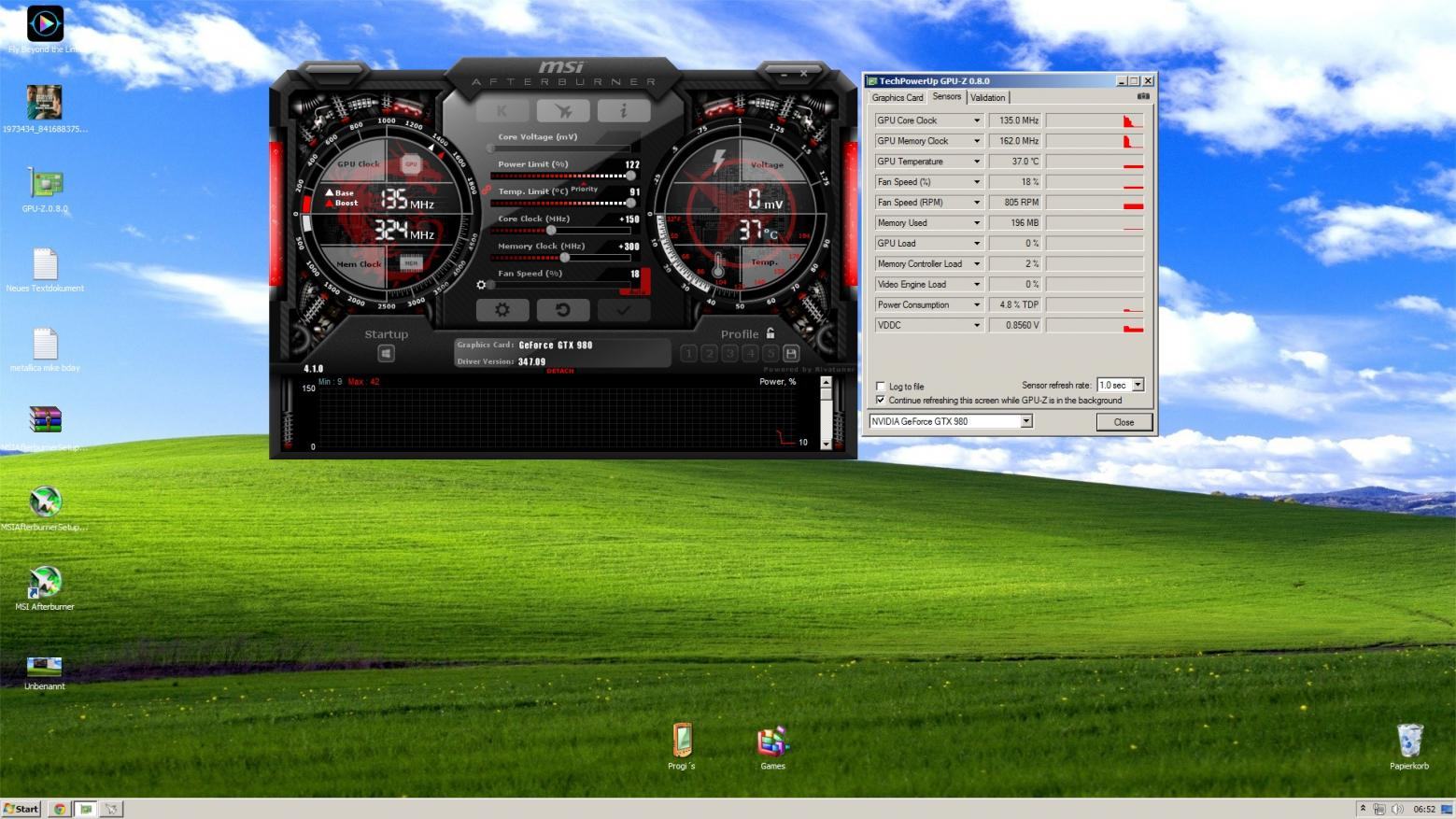Click the GPU chip icon in the clock gauge
The height and width of the screenshot is (819, 1456).
coord(410,164)
